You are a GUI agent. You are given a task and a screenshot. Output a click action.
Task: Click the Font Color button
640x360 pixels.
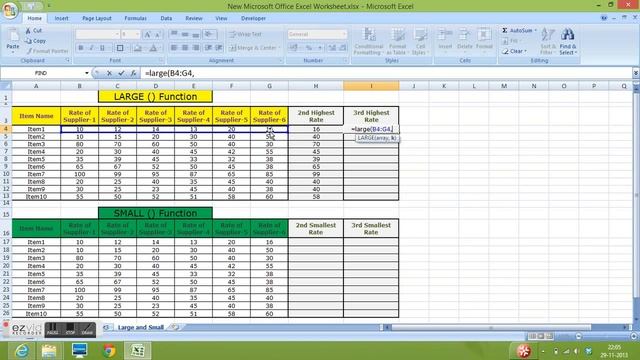(x=153, y=48)
